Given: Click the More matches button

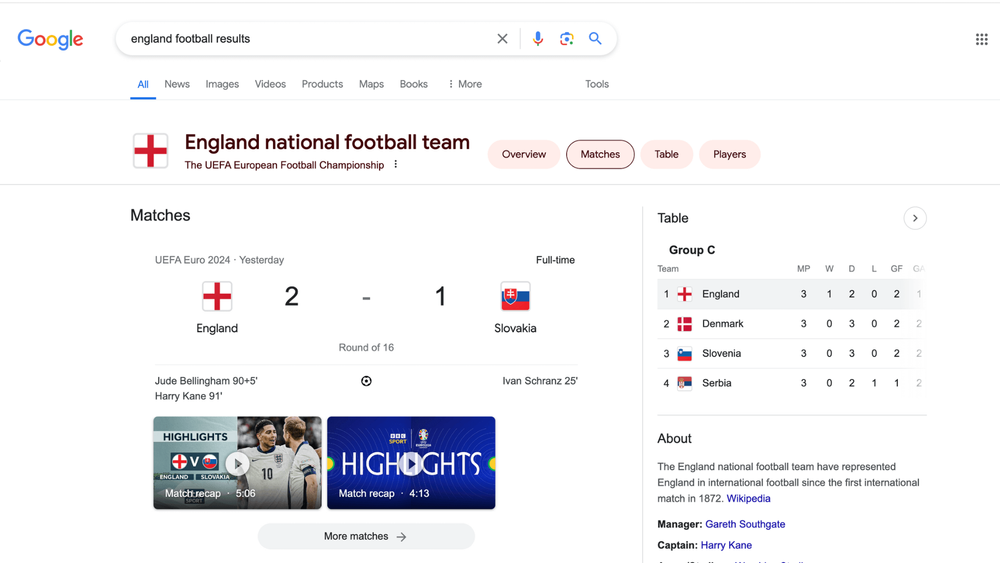Looking at the screenshot, I should (366, 536).
